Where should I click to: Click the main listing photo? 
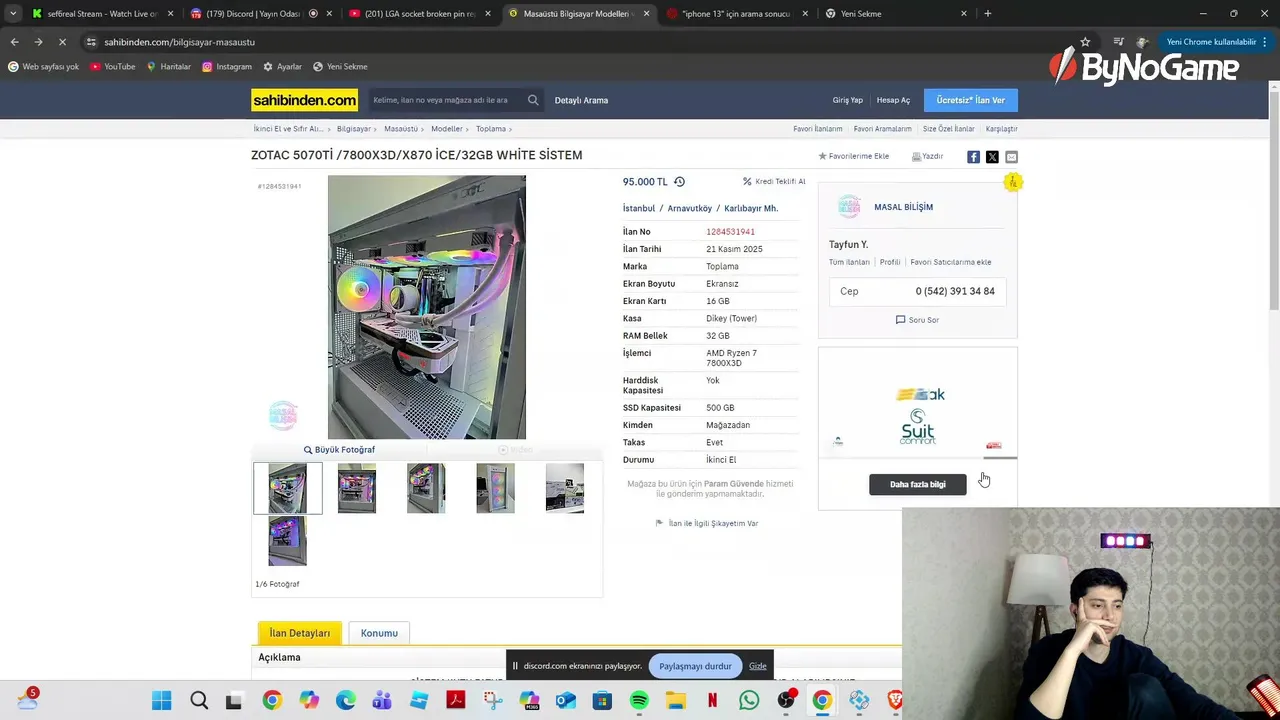tap(427, 307)
